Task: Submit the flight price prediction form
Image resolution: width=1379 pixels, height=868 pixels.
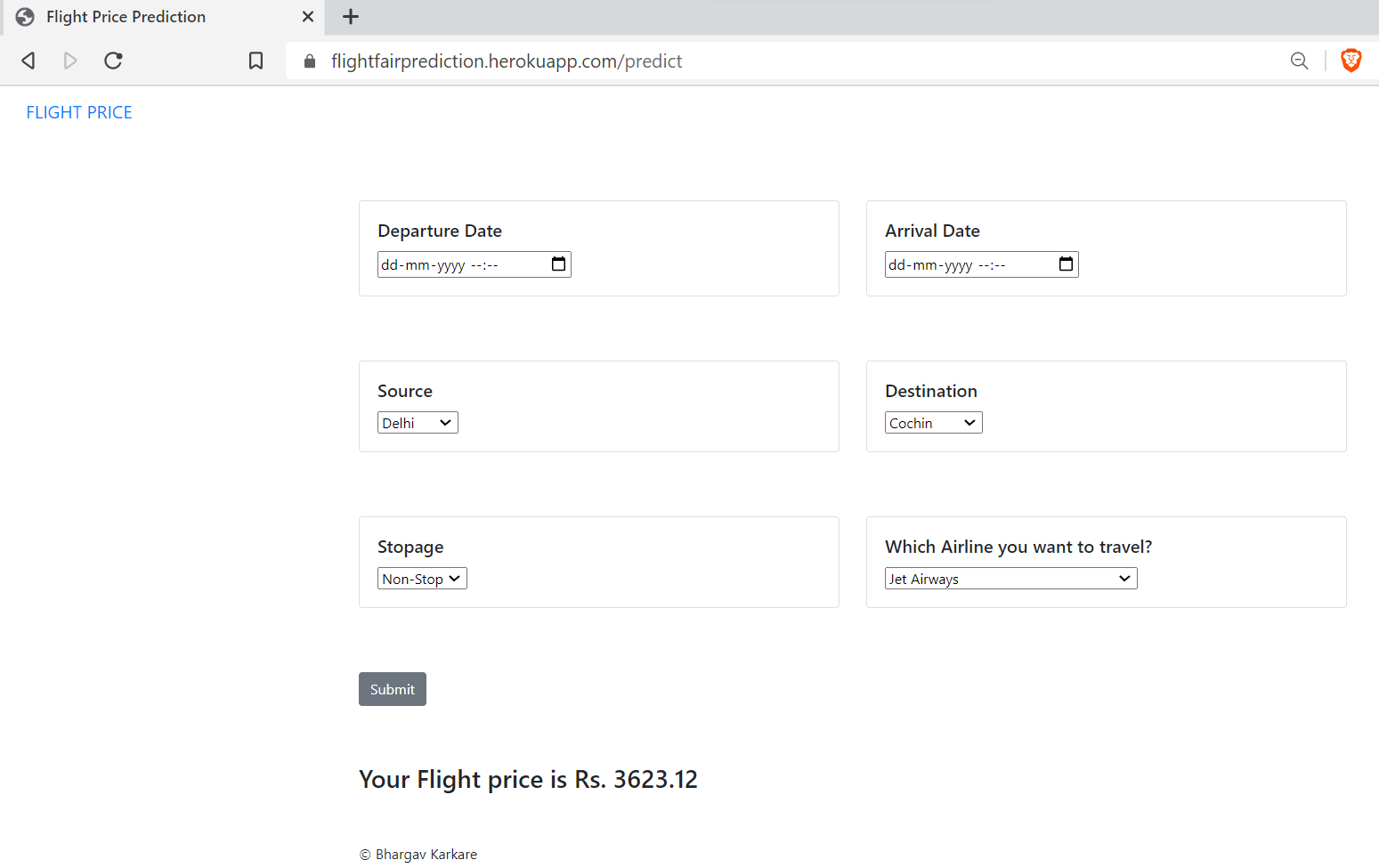Action: click(x=392, y=688)
